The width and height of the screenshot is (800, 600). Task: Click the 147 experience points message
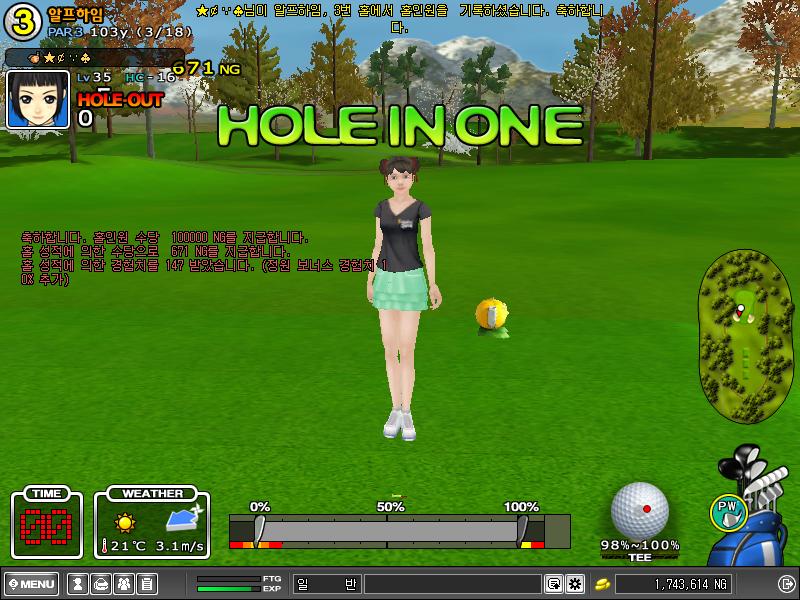pyautogui.click(x=204, y=272)
